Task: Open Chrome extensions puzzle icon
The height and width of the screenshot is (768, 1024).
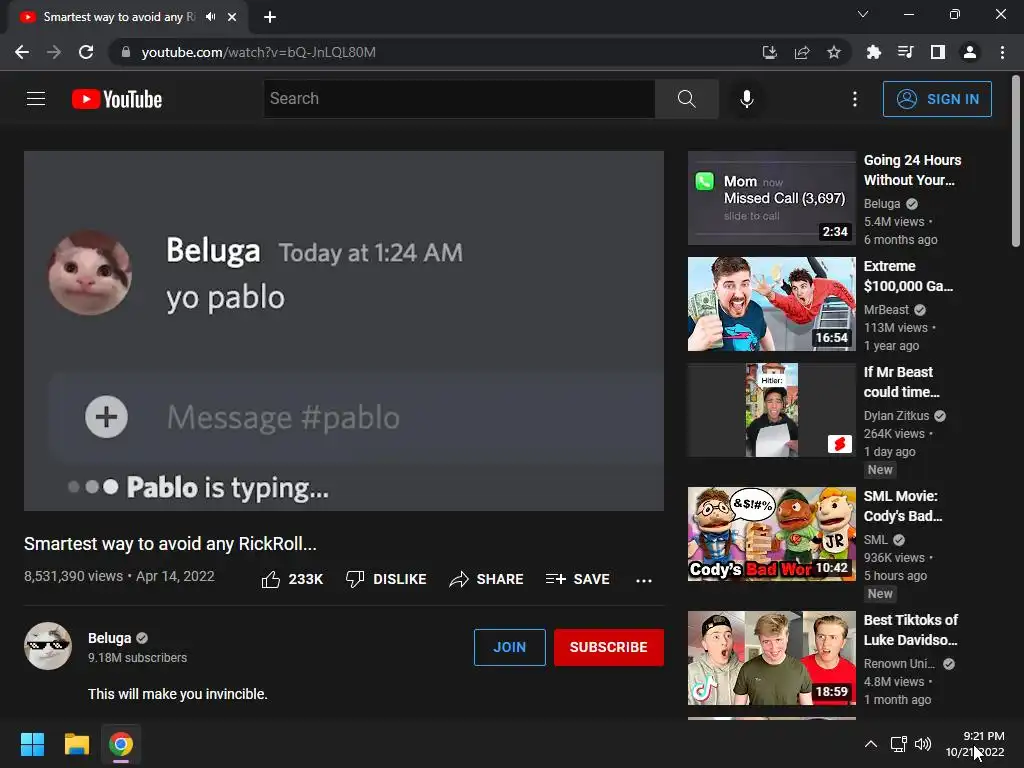Action: coord(873,52)
